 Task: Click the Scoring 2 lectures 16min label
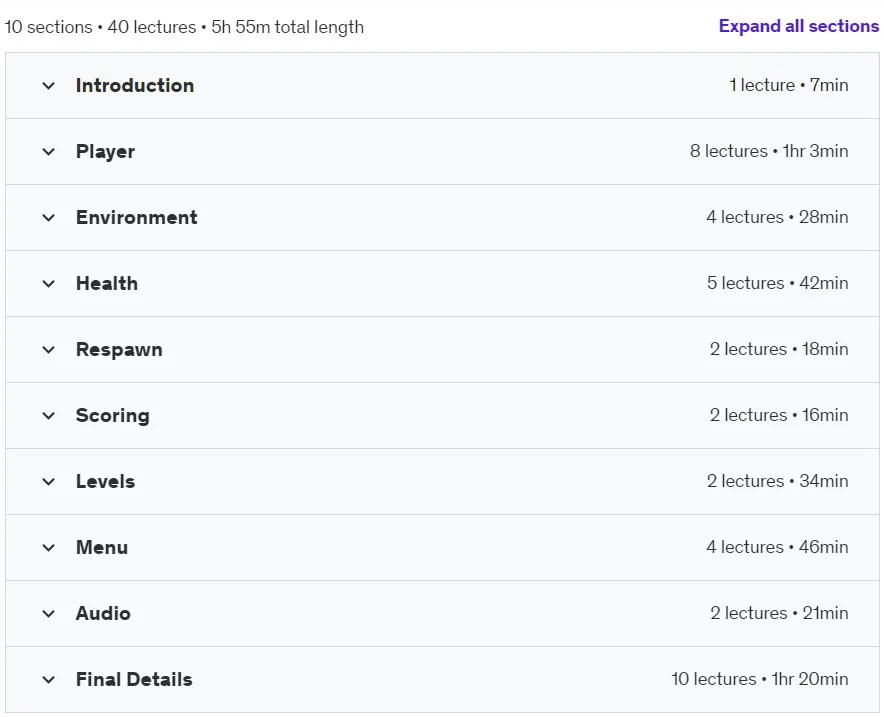(x=779, y=415)
